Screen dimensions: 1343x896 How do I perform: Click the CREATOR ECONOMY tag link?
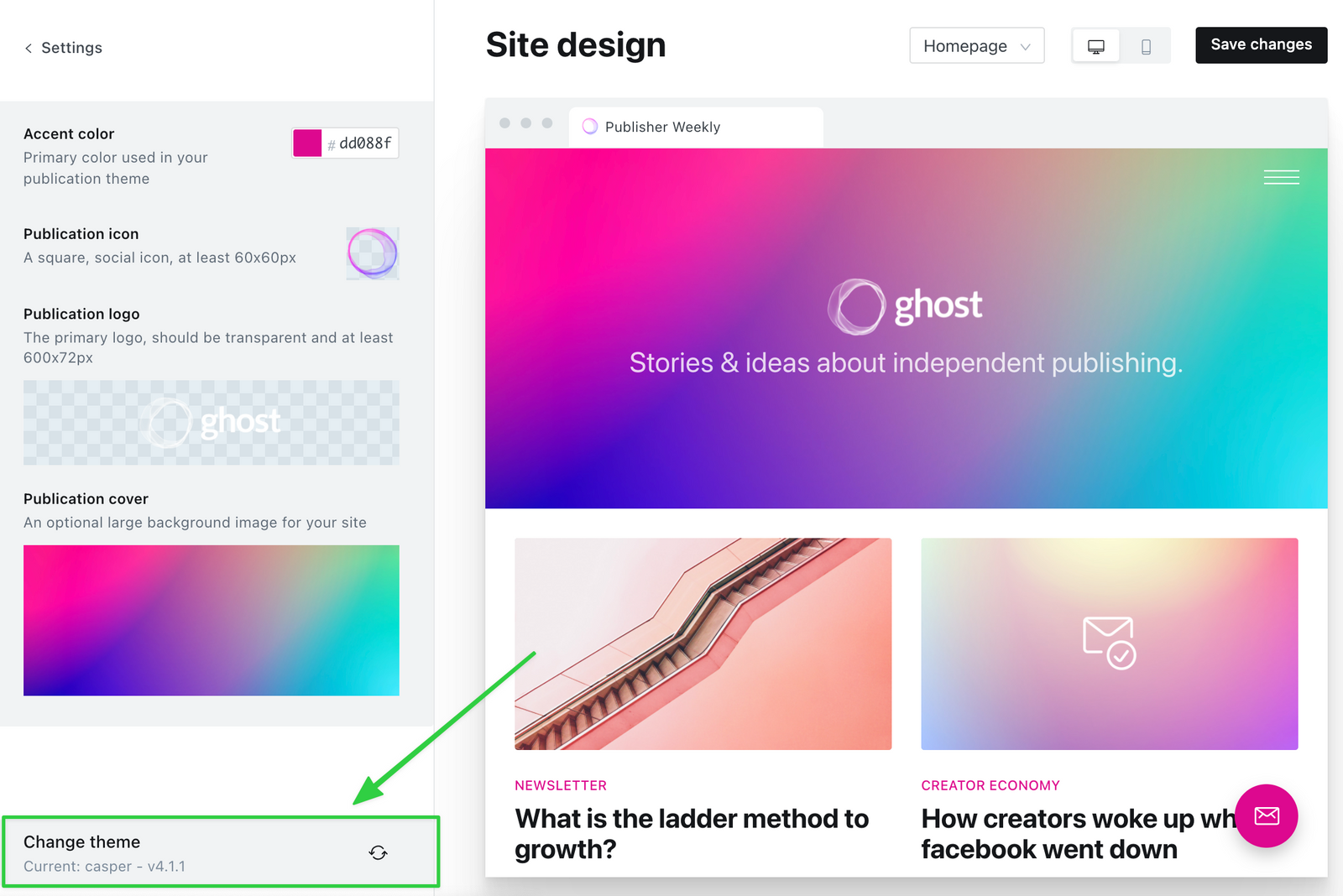point(990,785)
